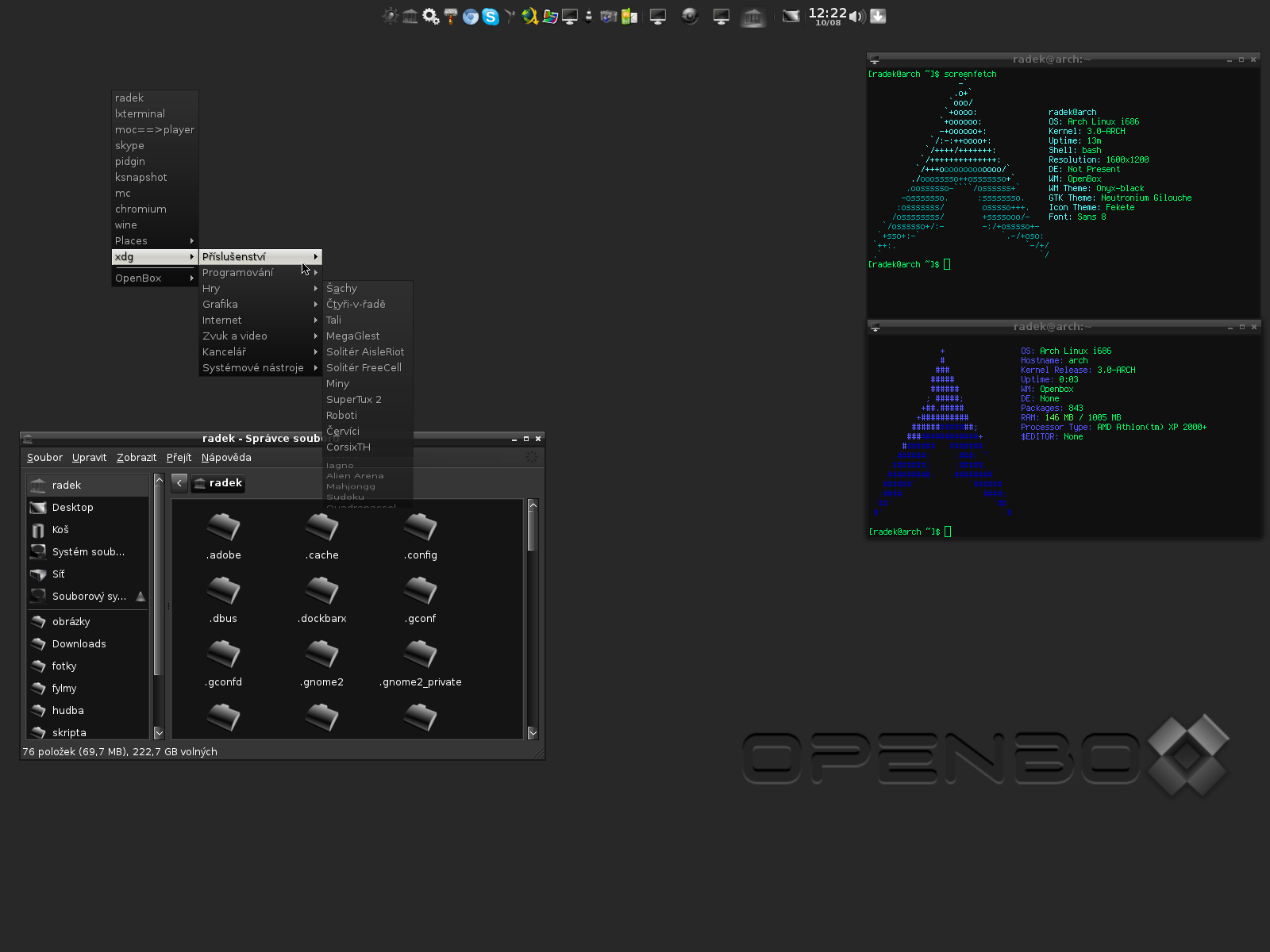The image size is (1270, 952).
Task: Open skripta bookmark in sidebar
Action: click(x=87, y=731)
